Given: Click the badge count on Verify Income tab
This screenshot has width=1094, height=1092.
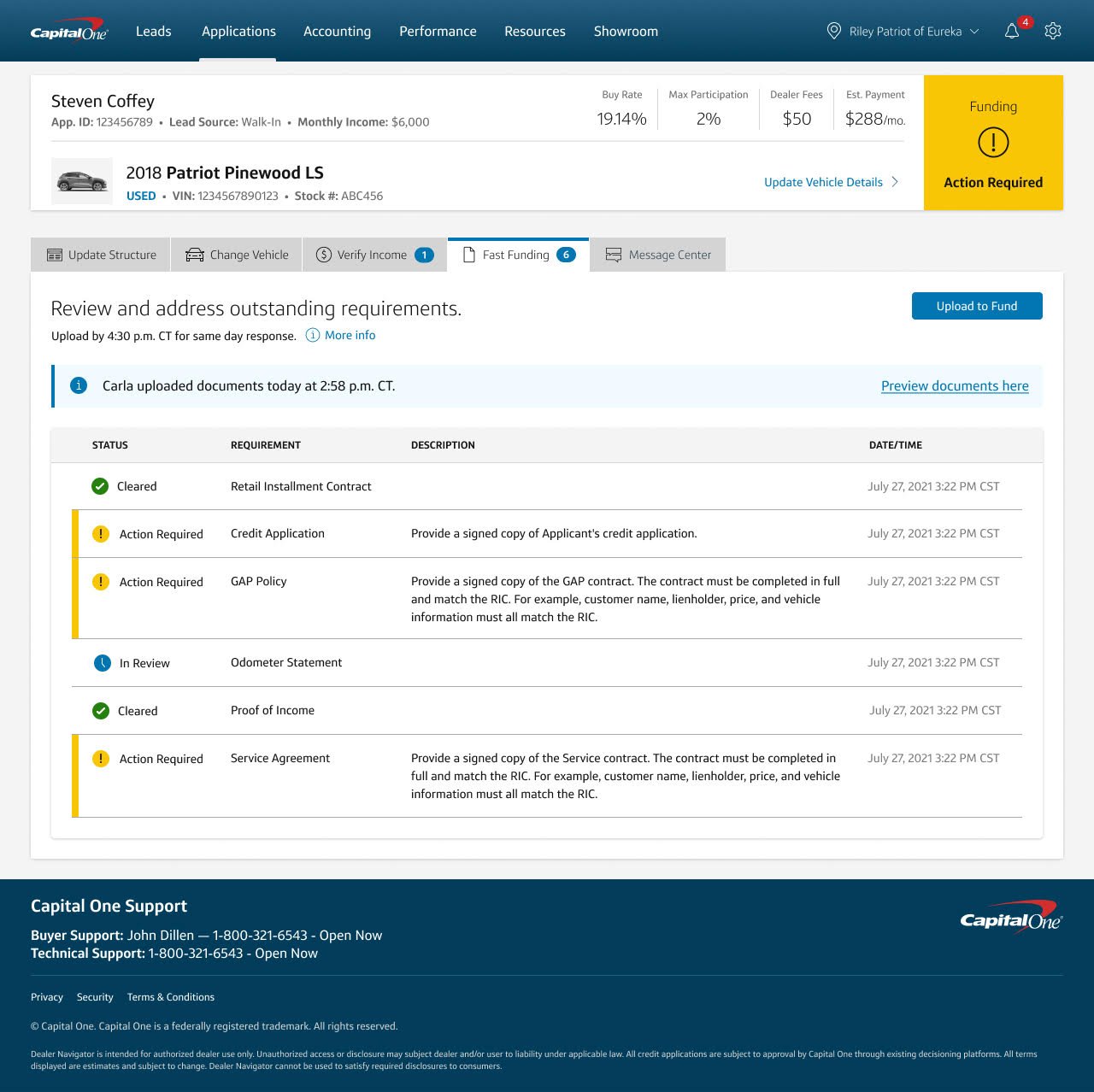Looking at the screenshot, I should coord(424,255).
